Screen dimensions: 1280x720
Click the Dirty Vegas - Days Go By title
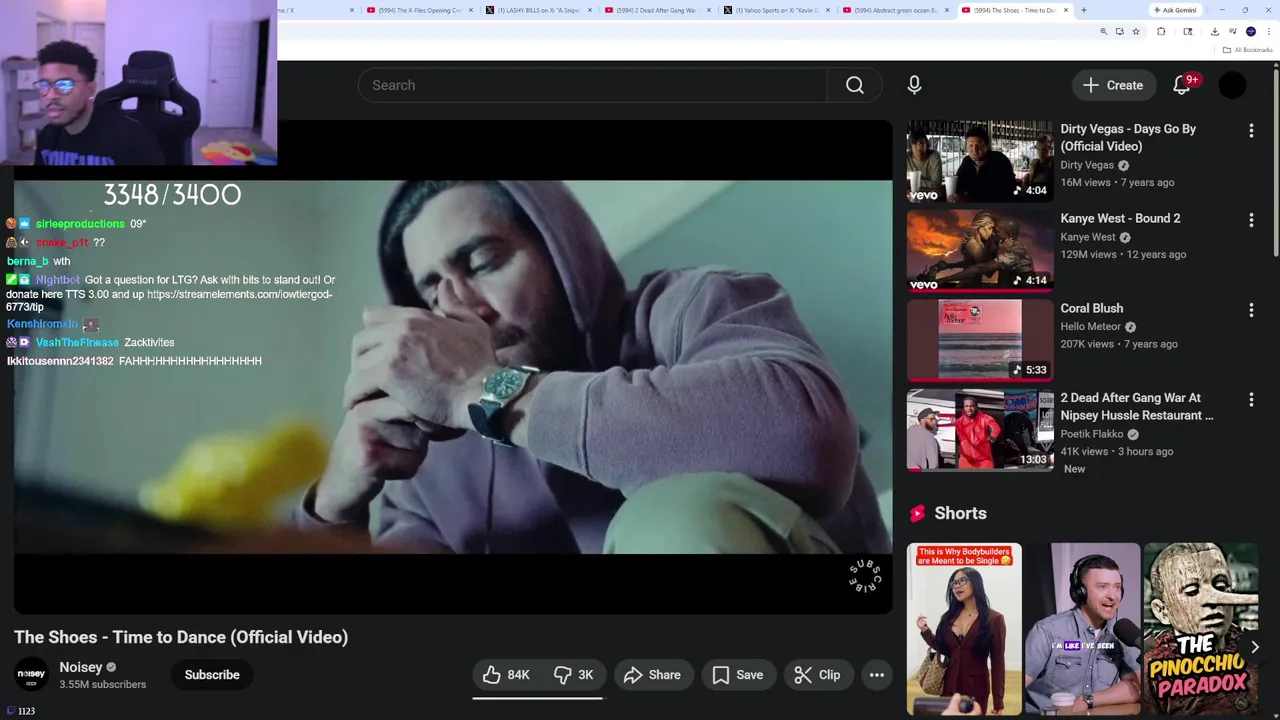point(1128,138)
